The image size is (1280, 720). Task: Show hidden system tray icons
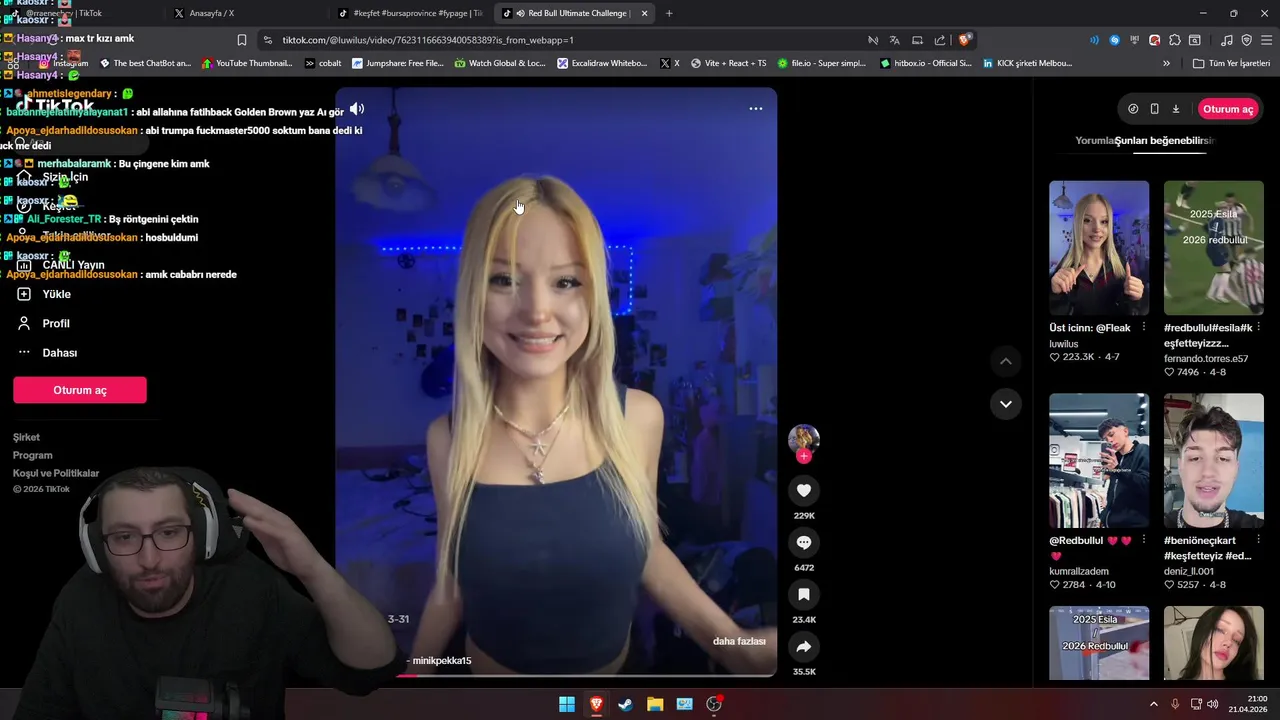click(1153, 704)
